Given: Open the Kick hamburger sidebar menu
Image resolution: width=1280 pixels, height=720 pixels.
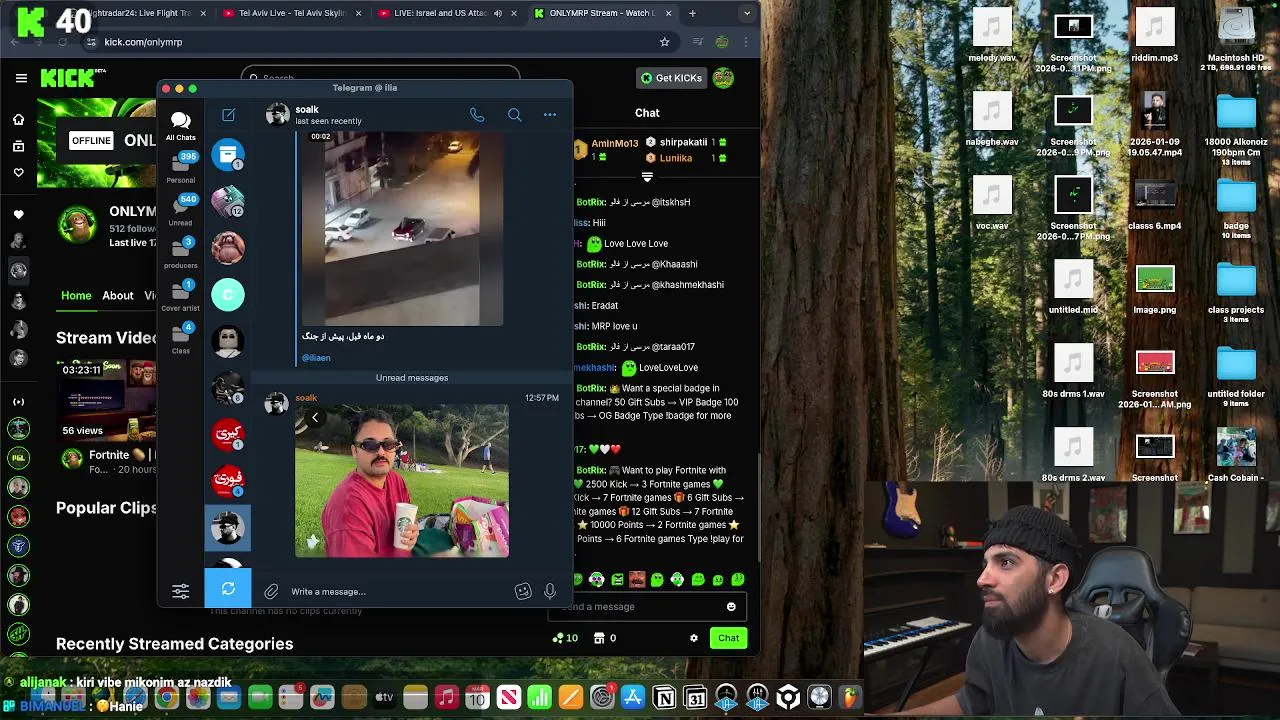Looking at the screenshot, I should click(x=21, y=78).
